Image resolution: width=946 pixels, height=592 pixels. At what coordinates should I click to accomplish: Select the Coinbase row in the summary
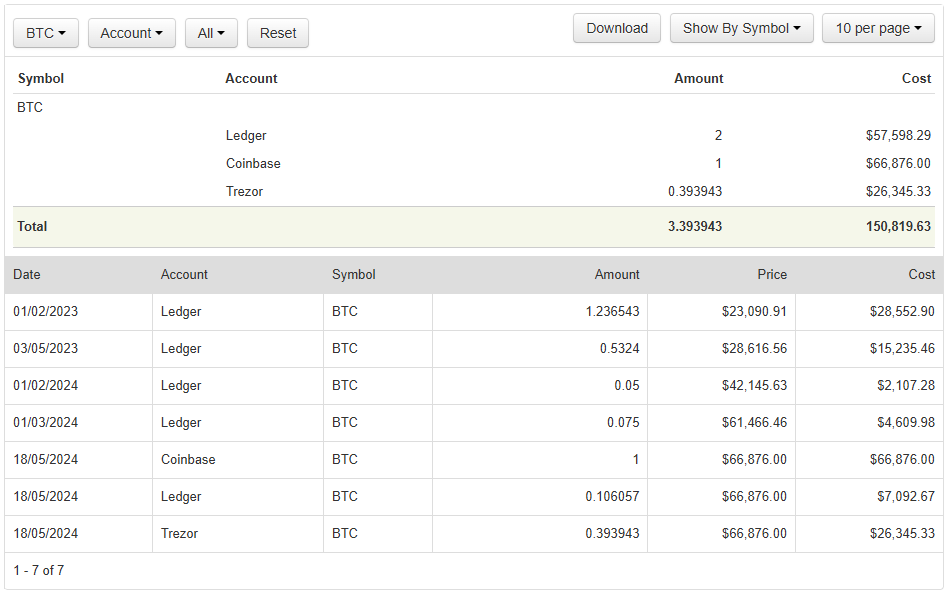474,164
